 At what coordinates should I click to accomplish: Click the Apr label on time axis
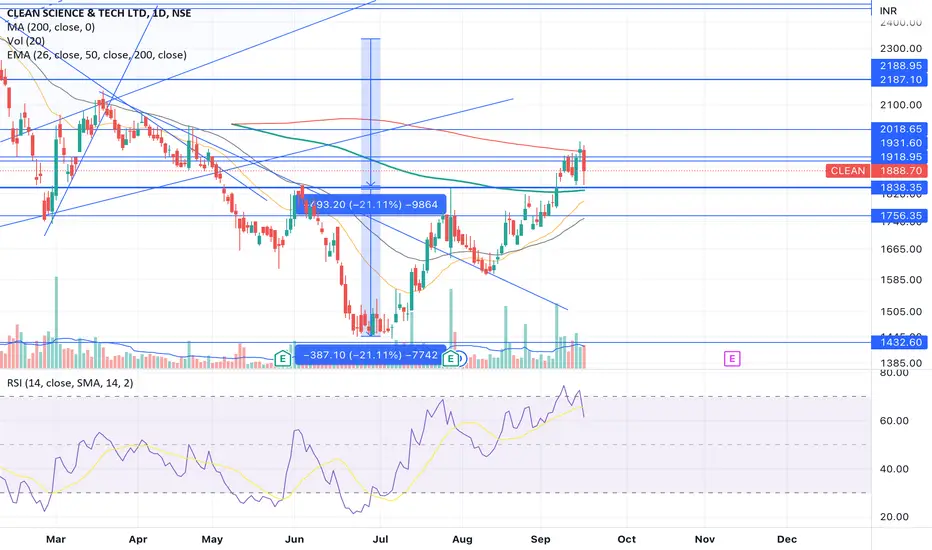(137, 539)
